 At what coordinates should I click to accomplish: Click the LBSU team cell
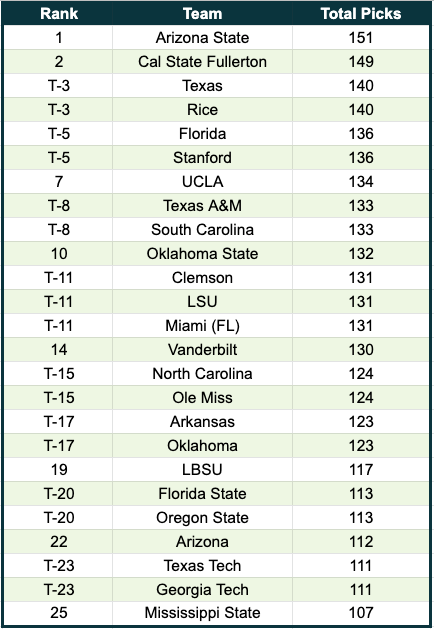[202, 469]
